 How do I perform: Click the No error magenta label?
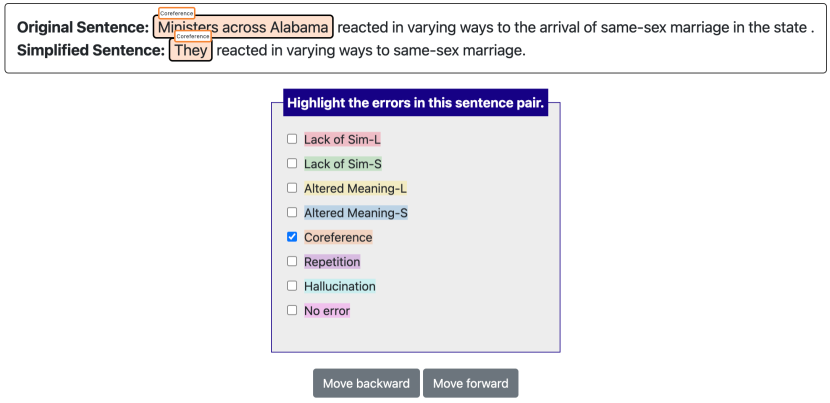click(x=327, y=311)
